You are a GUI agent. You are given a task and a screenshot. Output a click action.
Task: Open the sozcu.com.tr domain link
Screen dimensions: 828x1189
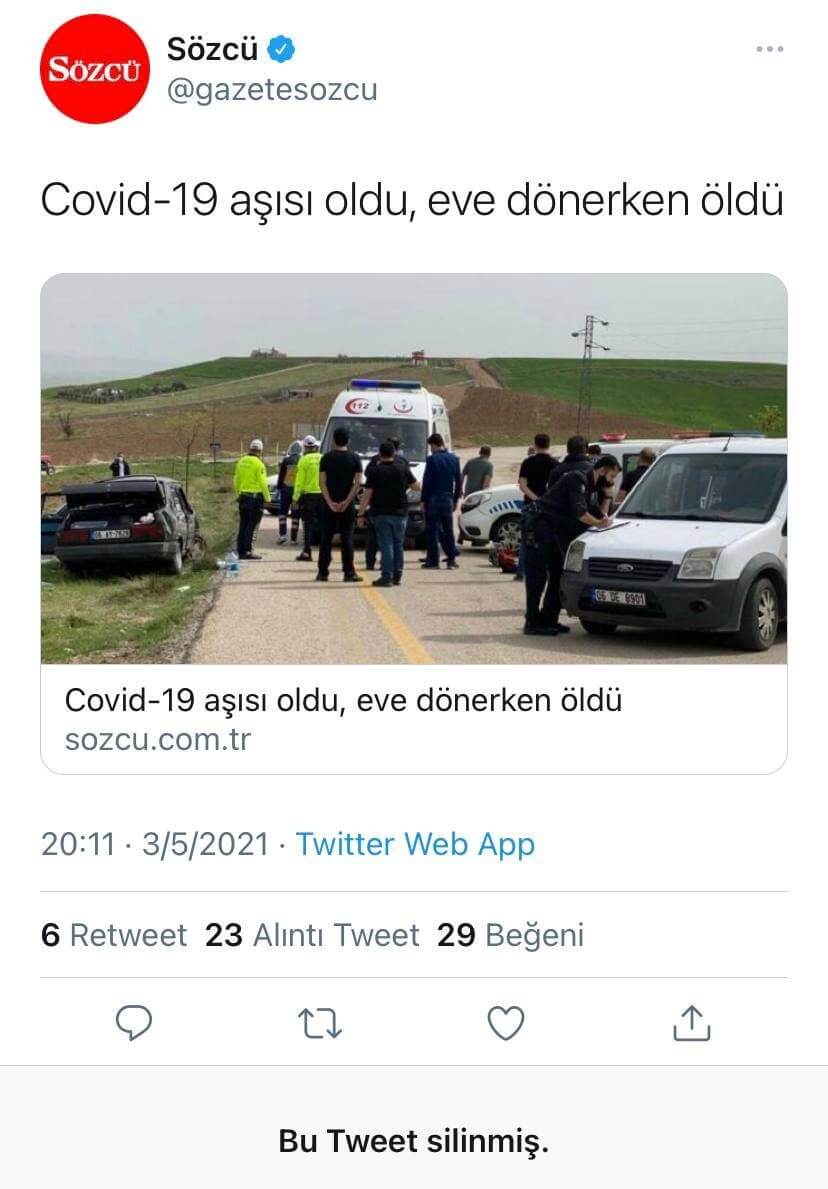[x=158, y=740]
